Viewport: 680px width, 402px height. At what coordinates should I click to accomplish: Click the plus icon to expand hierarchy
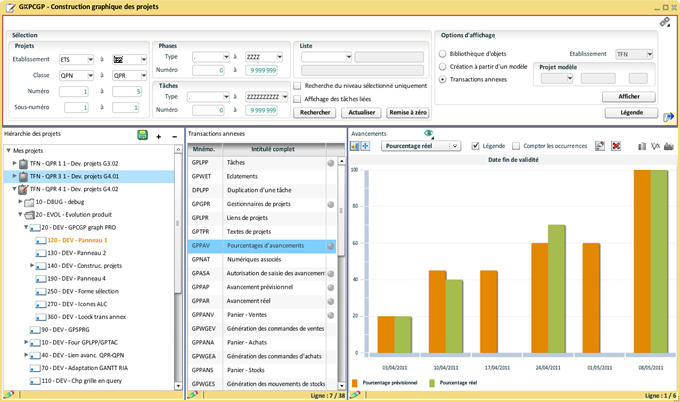tap(158, 135)
